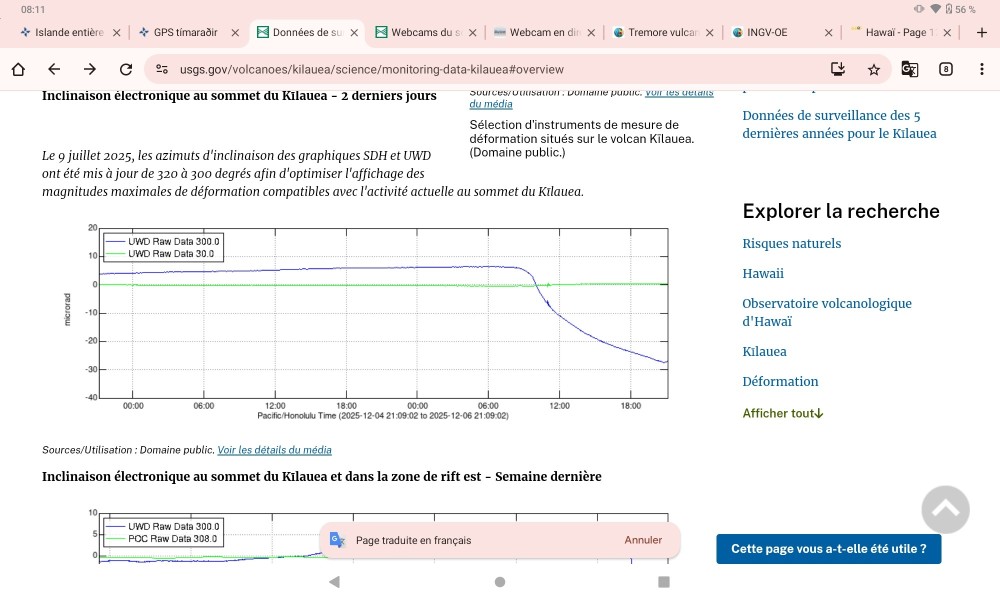Tap the install page icon in the toolbar
The width and height of the screenshot is (1000, 600).
(837, 69)
